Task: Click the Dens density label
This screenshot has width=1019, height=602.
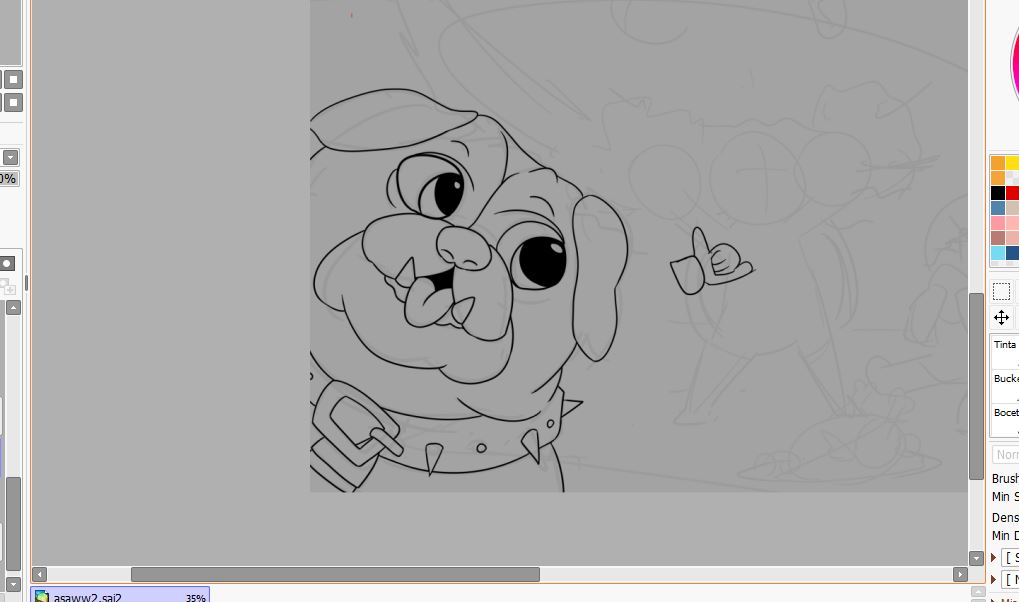Action: 1005,517
